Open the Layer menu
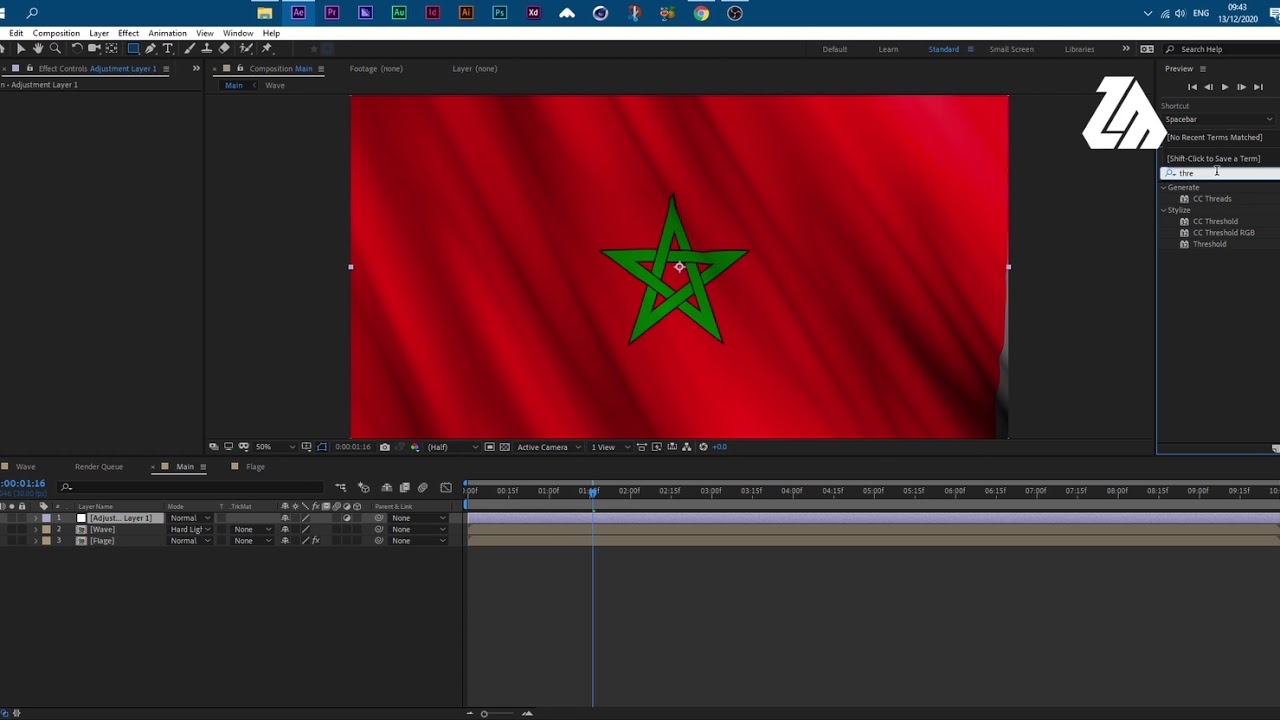 pyautogui.click(x=99, y=33)
